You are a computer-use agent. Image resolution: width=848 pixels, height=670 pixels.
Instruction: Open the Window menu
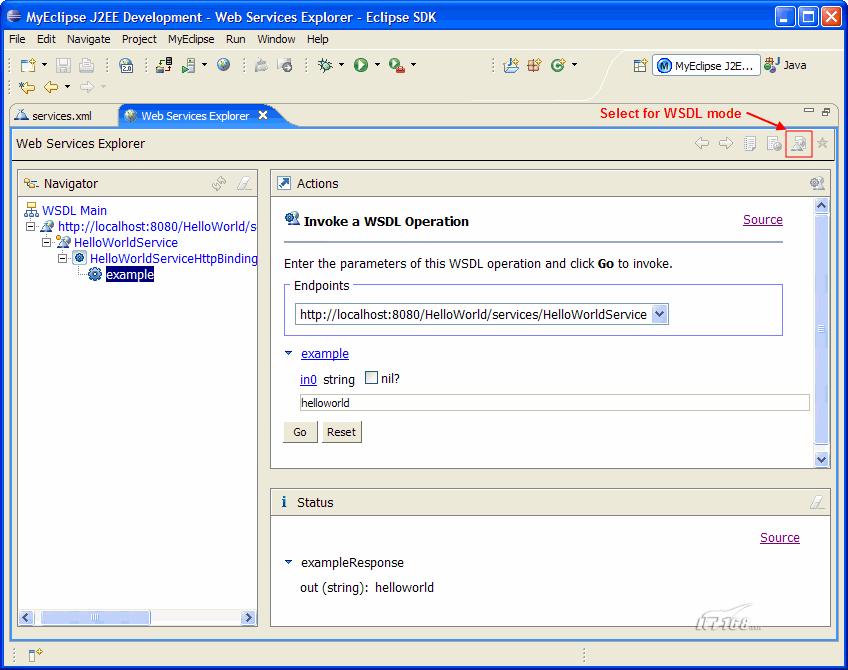click(x=276, y=39)
